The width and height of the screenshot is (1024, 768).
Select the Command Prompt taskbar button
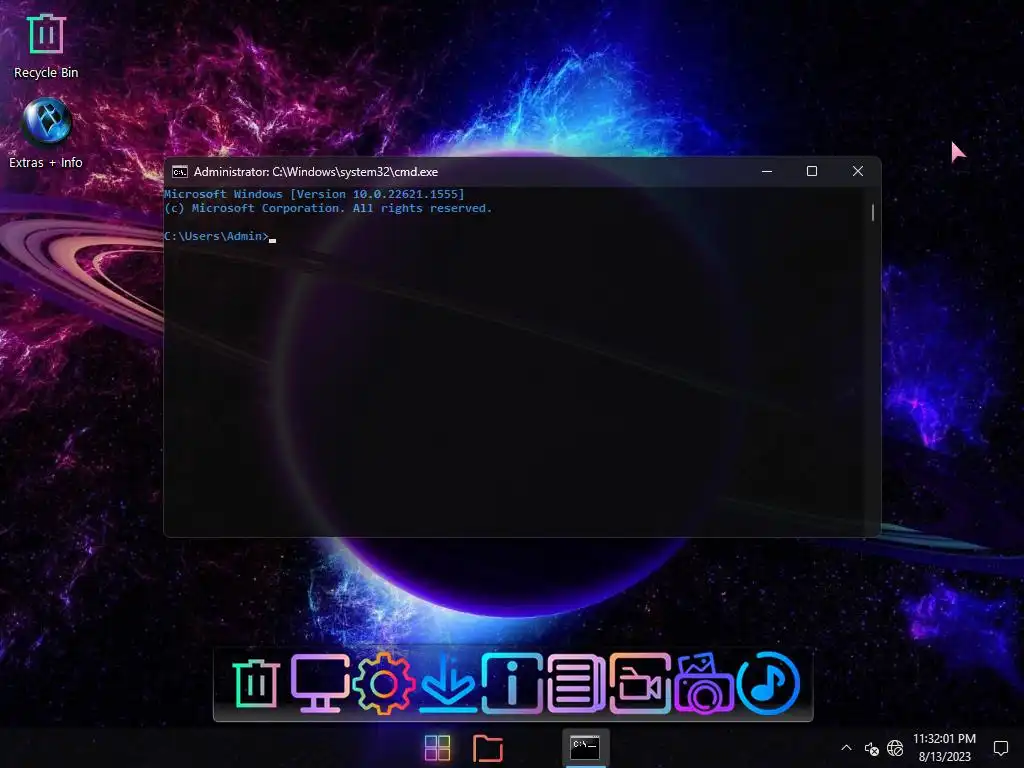pyautogui.click(x=585, y=747)
